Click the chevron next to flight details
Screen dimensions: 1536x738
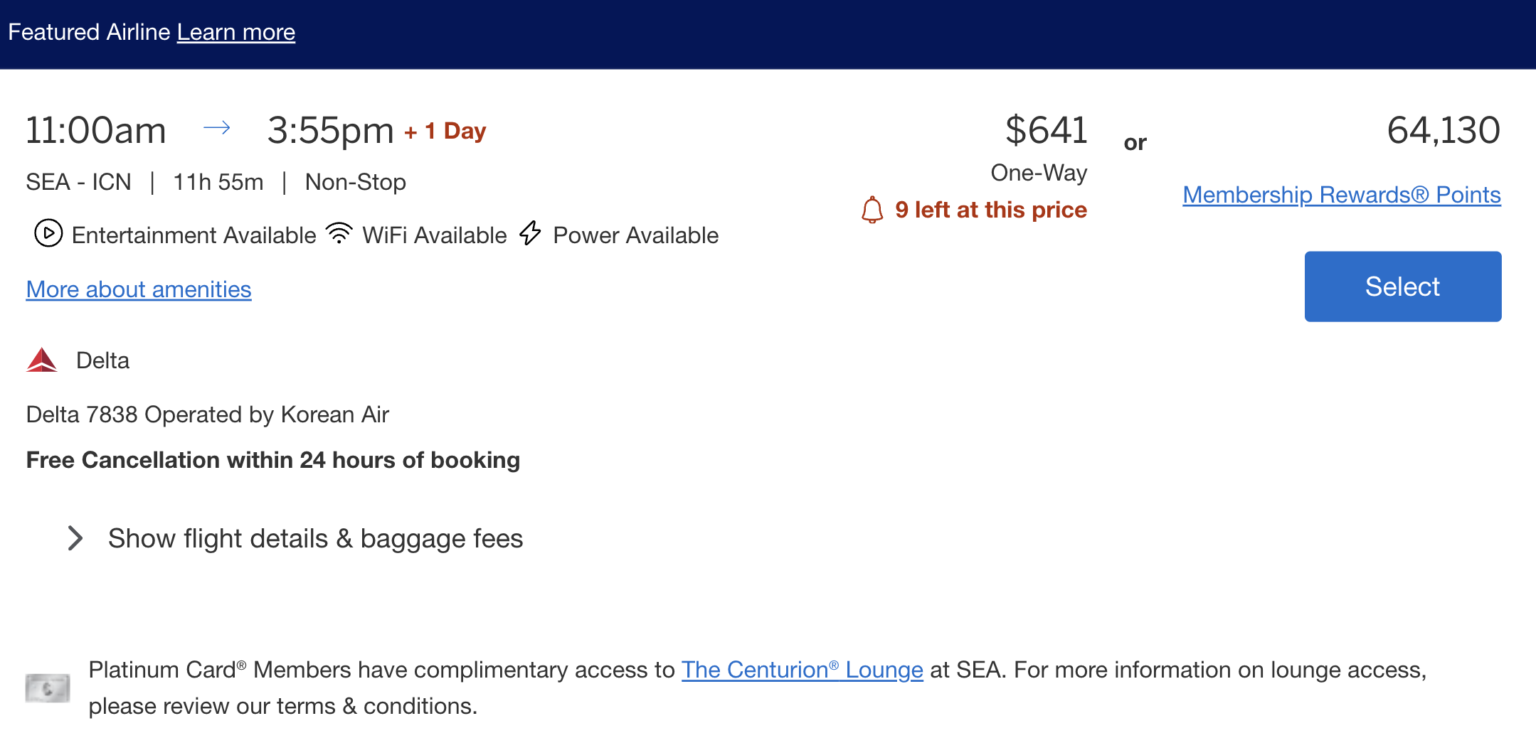click(x=75, y=538)
